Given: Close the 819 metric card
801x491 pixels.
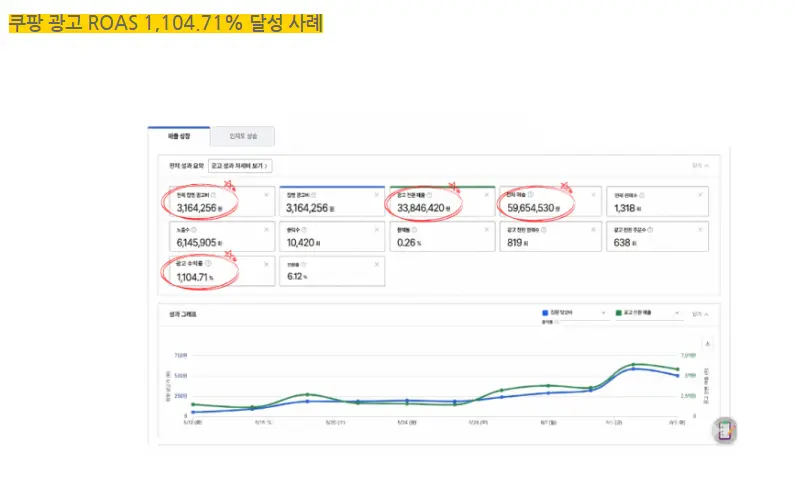Looking at the screenshot, I should pos(593,229).
